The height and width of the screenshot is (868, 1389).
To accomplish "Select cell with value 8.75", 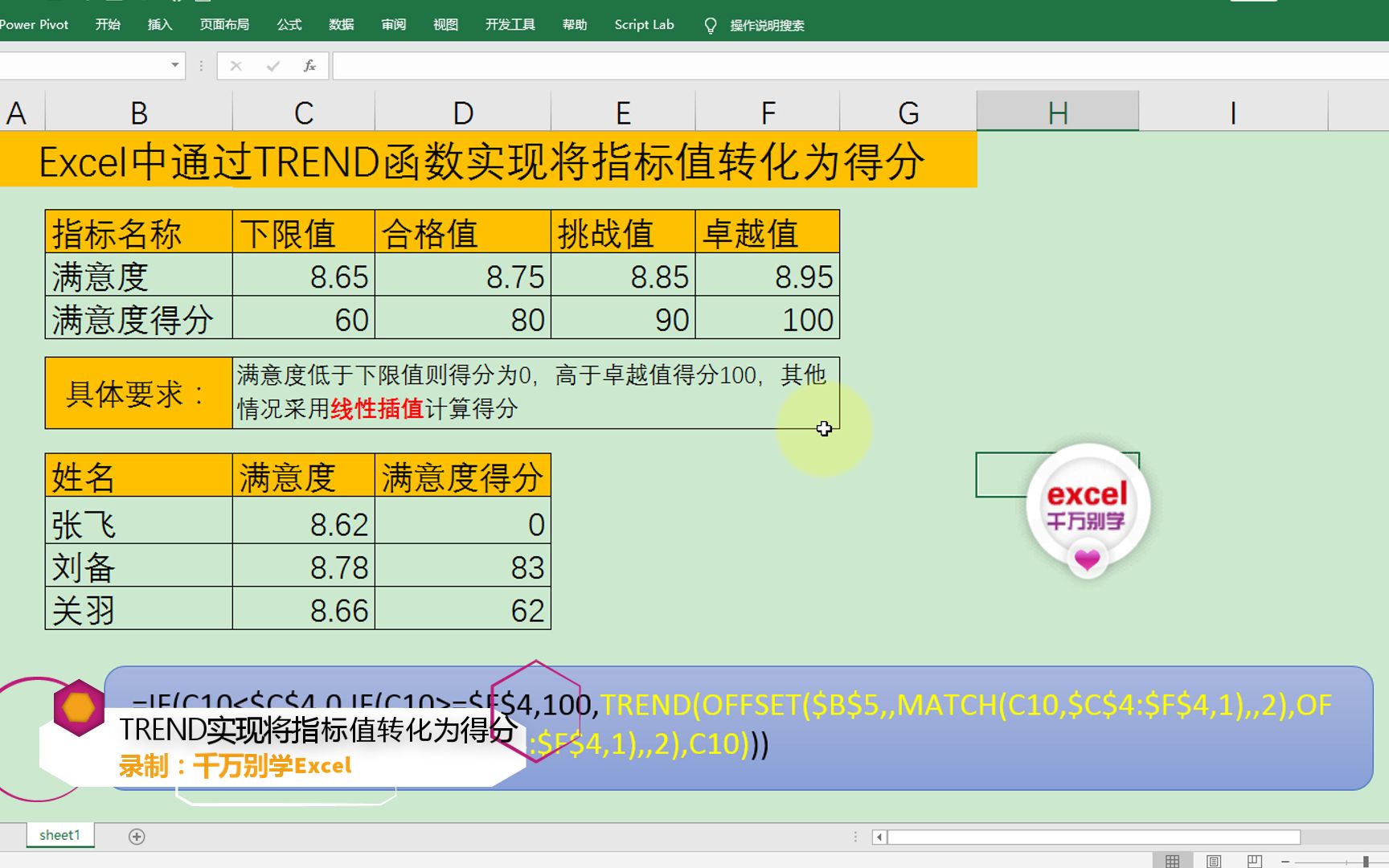I will pos(463,275).
